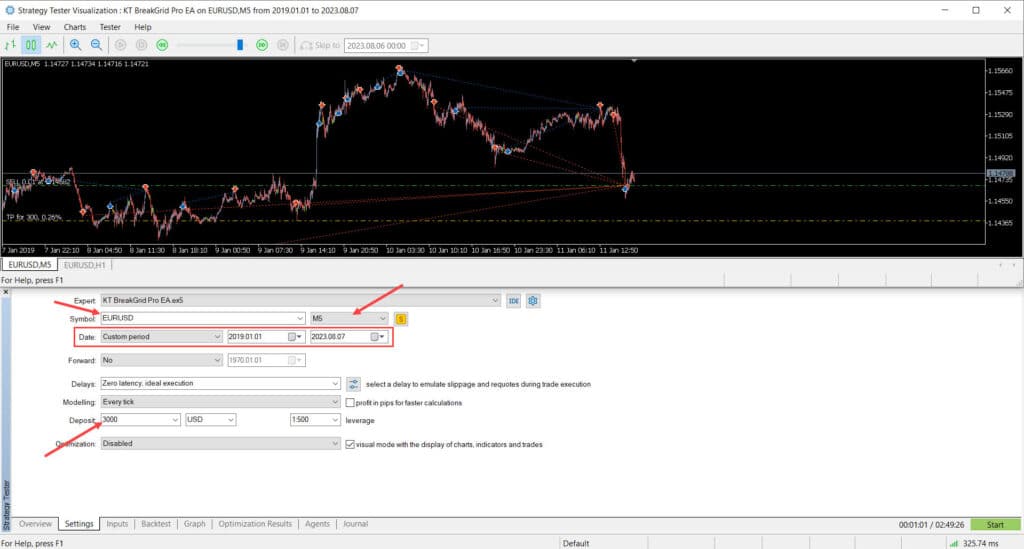Open expert in IDE editor

click(x=513, y=301)
